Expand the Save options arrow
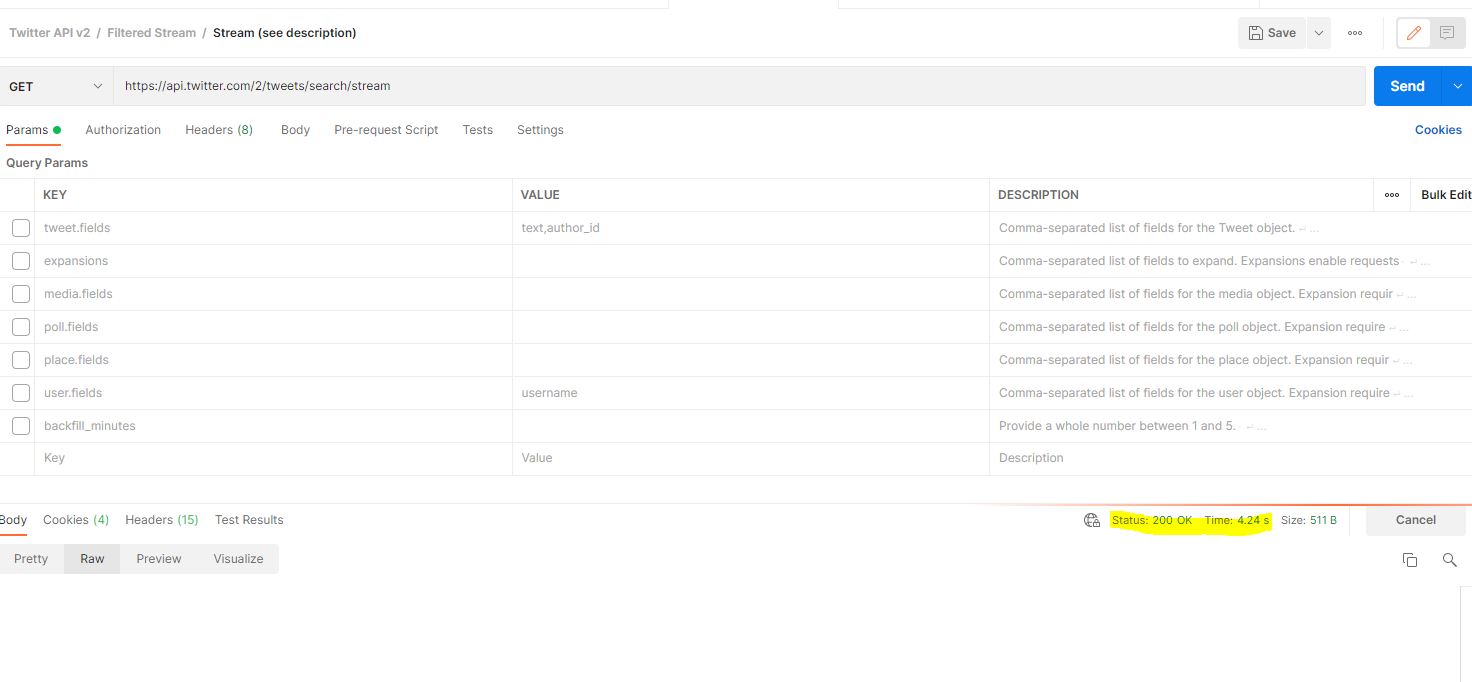Image resolution: width=1472 pixels, height=682 pixels. pos(1319,33)
